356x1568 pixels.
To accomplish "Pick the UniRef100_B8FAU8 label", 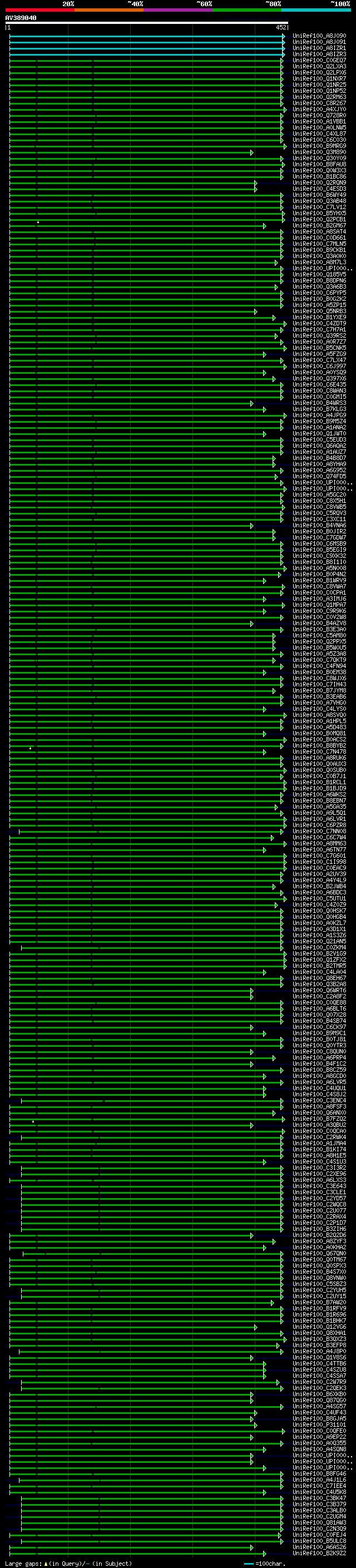I will [x=319, y=164].
